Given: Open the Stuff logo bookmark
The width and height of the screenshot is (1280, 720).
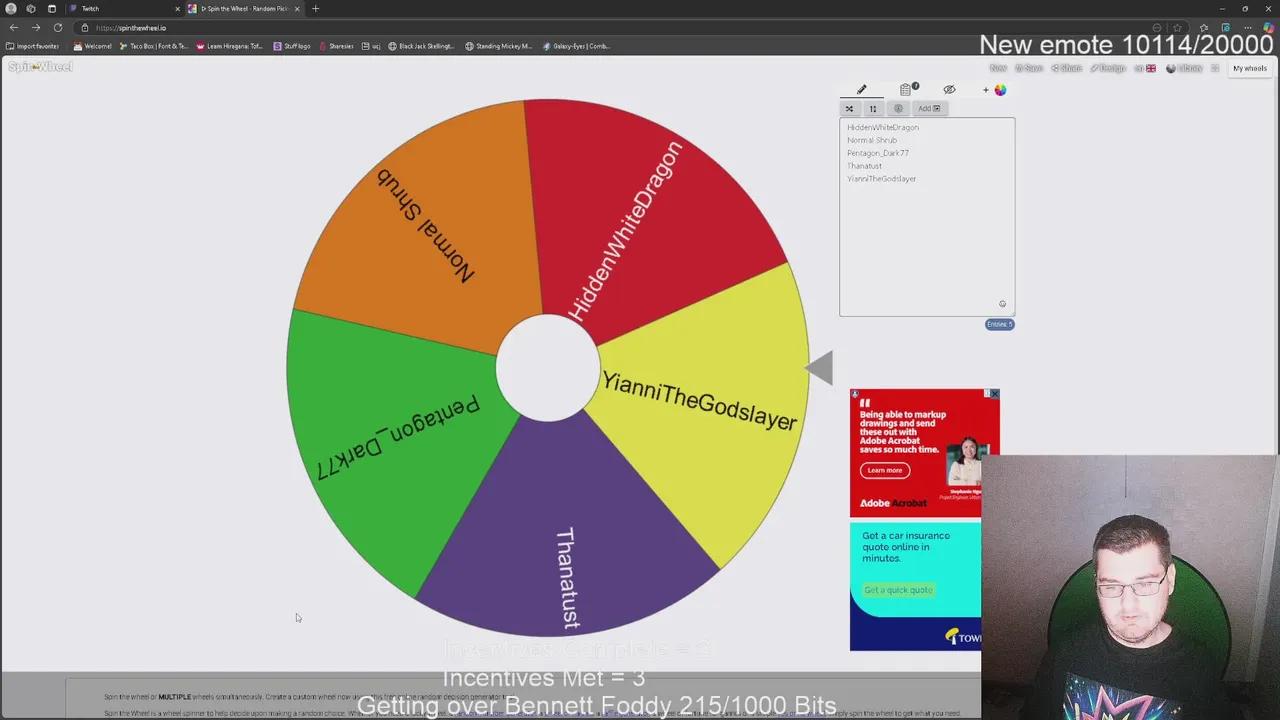Looking at the screenshot, I should [292, 46].
